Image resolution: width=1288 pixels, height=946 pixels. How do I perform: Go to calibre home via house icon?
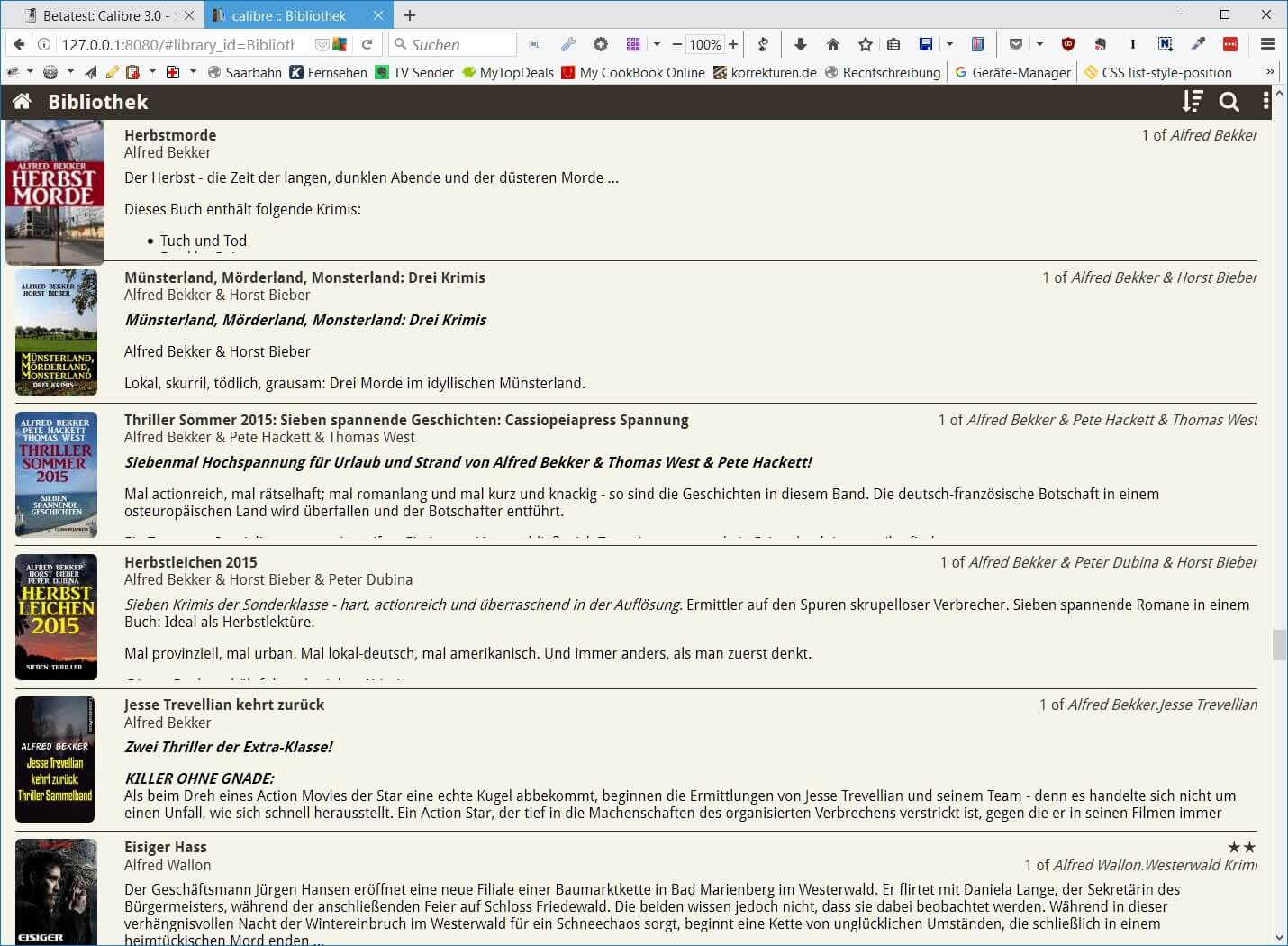(x=23, y=102)
